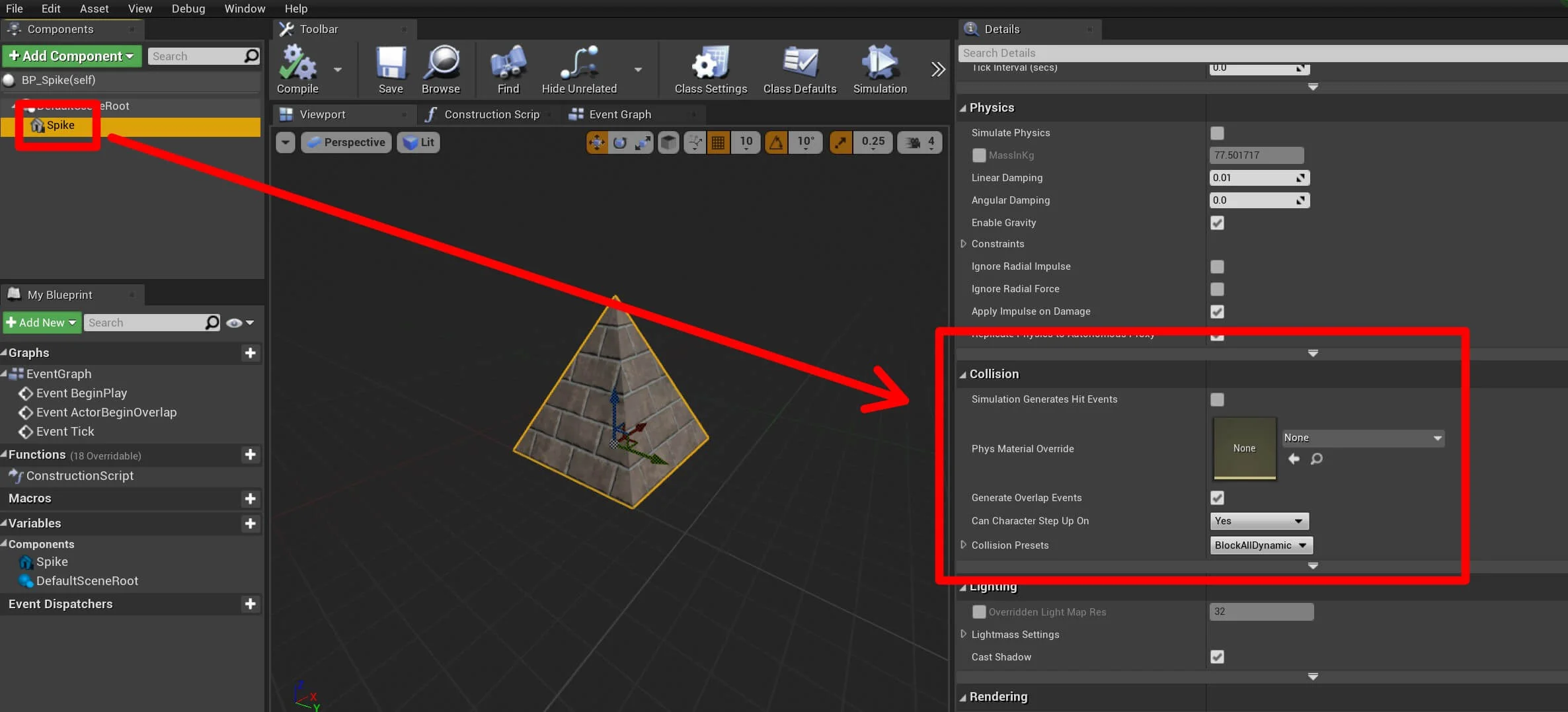Uncheck Generate Overlap Events
The height and width of the screenshot is (712, 1568).
(x=1216, y=498)
